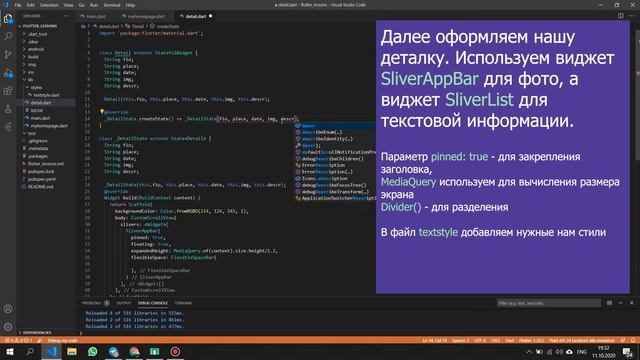
Task: Click the Windows Start button
Action: point(9,352)
